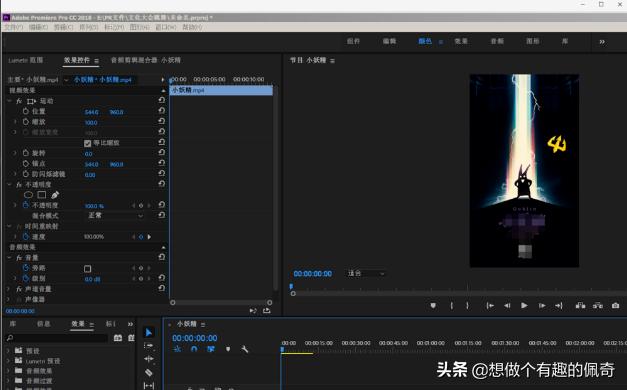Image resolution: width=627 pixels, height=390 pixels.
Task: Open the File menu
Action: [14, 27]
